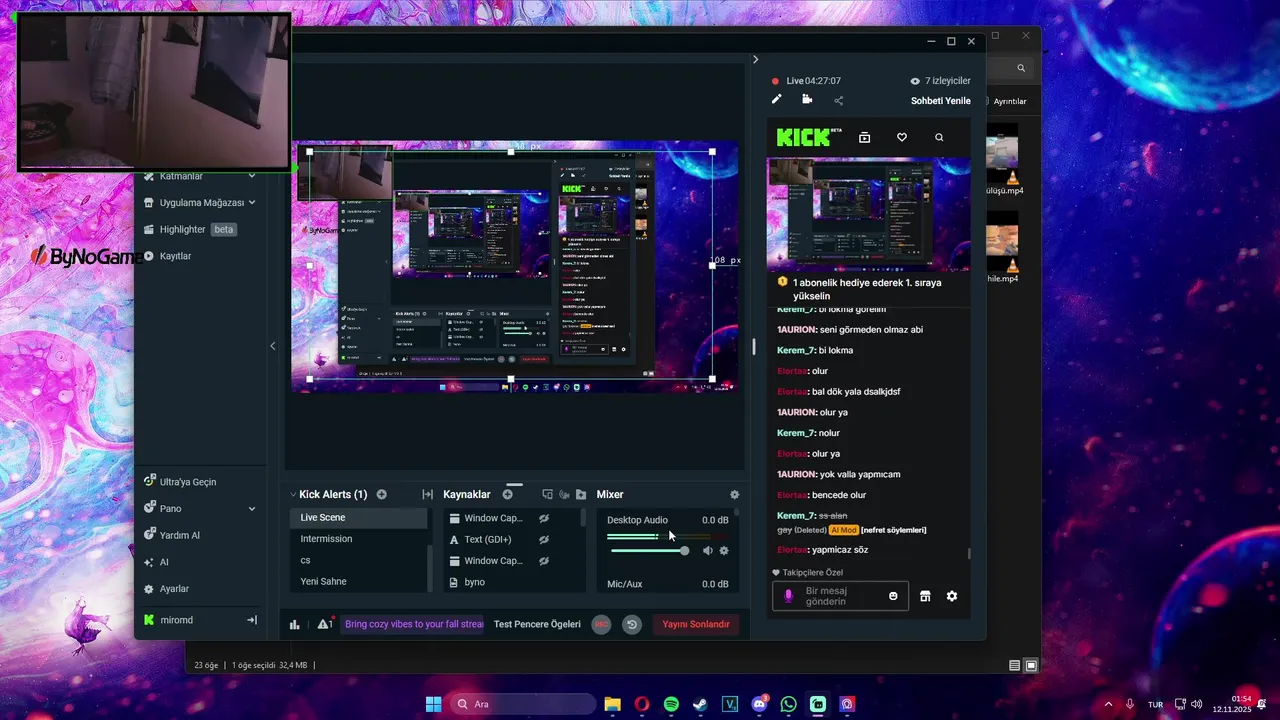
Task: Switch to the Intermission scene
Action: pyautogui.click(x=359, y=539)
